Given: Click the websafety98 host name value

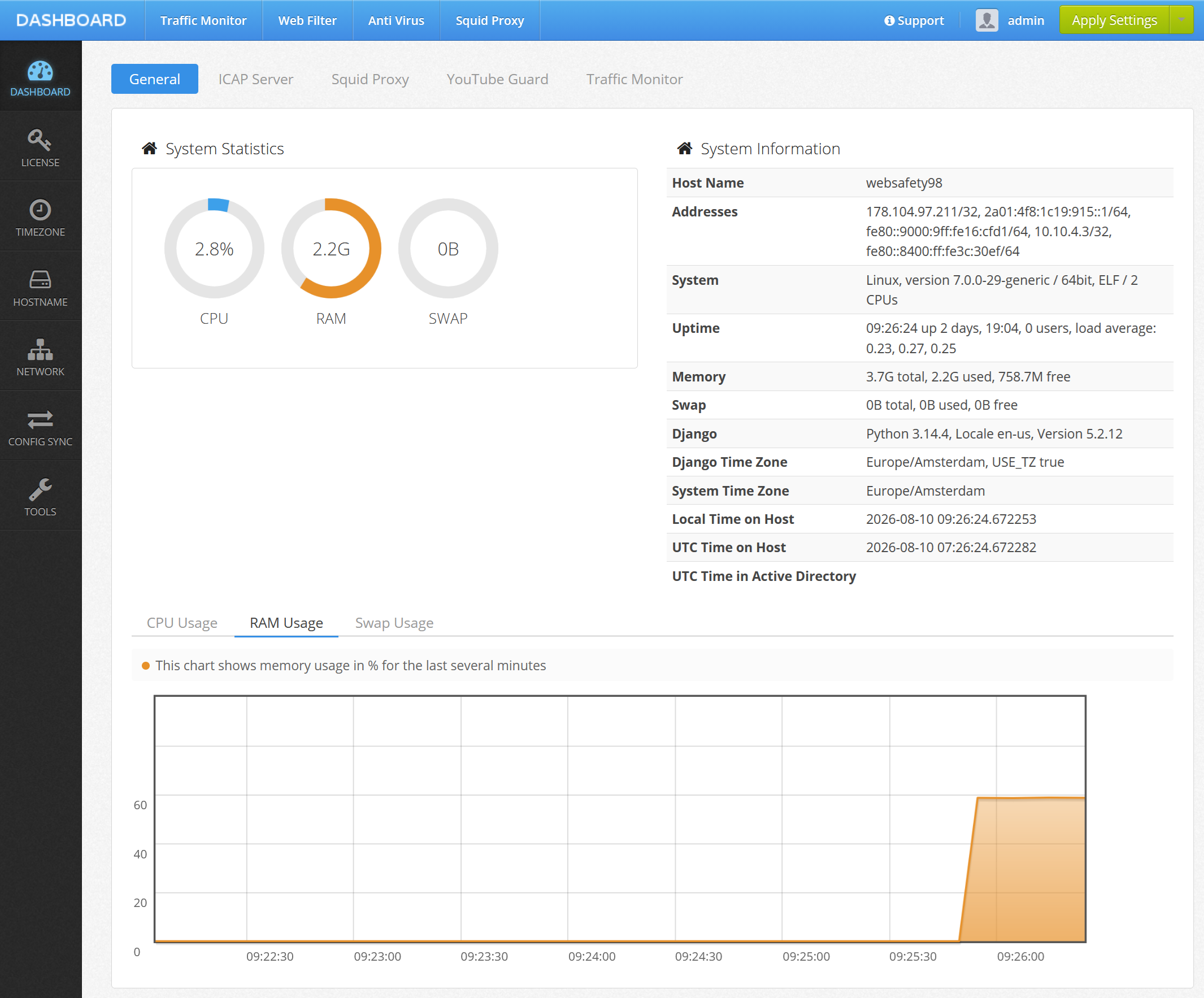Looking at the screenshot, I should pyautogui.click(x=903, y=183).
